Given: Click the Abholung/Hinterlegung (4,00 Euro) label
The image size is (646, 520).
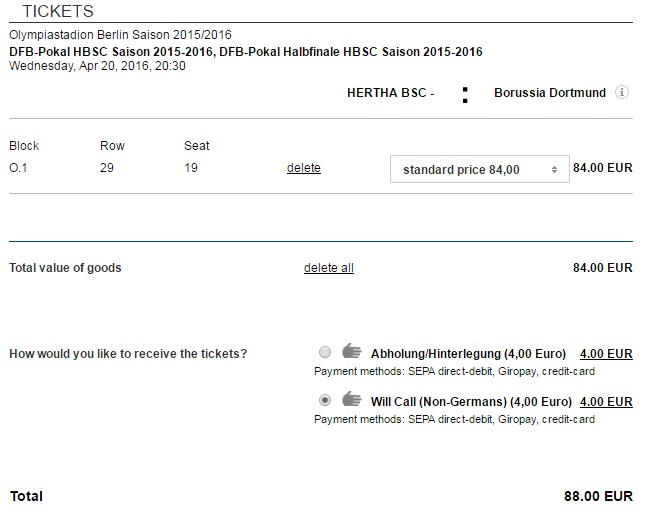Looking at the screenshot, I should [x=468, y=354].
